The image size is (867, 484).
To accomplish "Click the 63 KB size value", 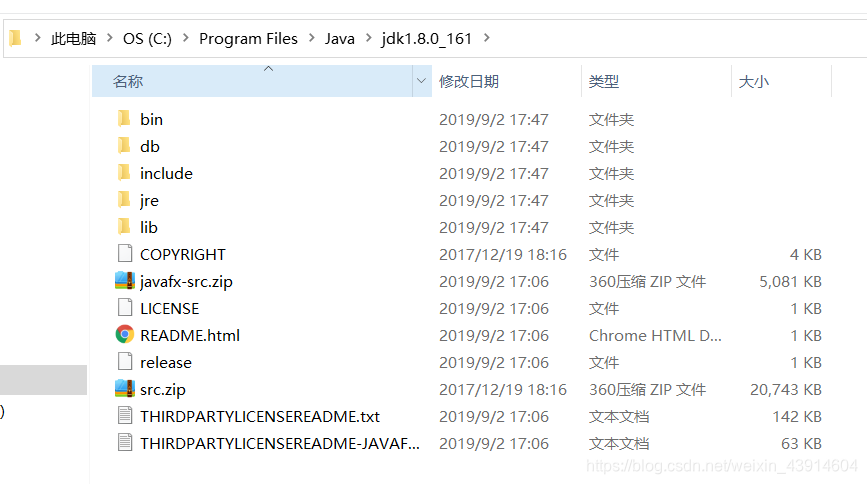I will pos(801,444).
